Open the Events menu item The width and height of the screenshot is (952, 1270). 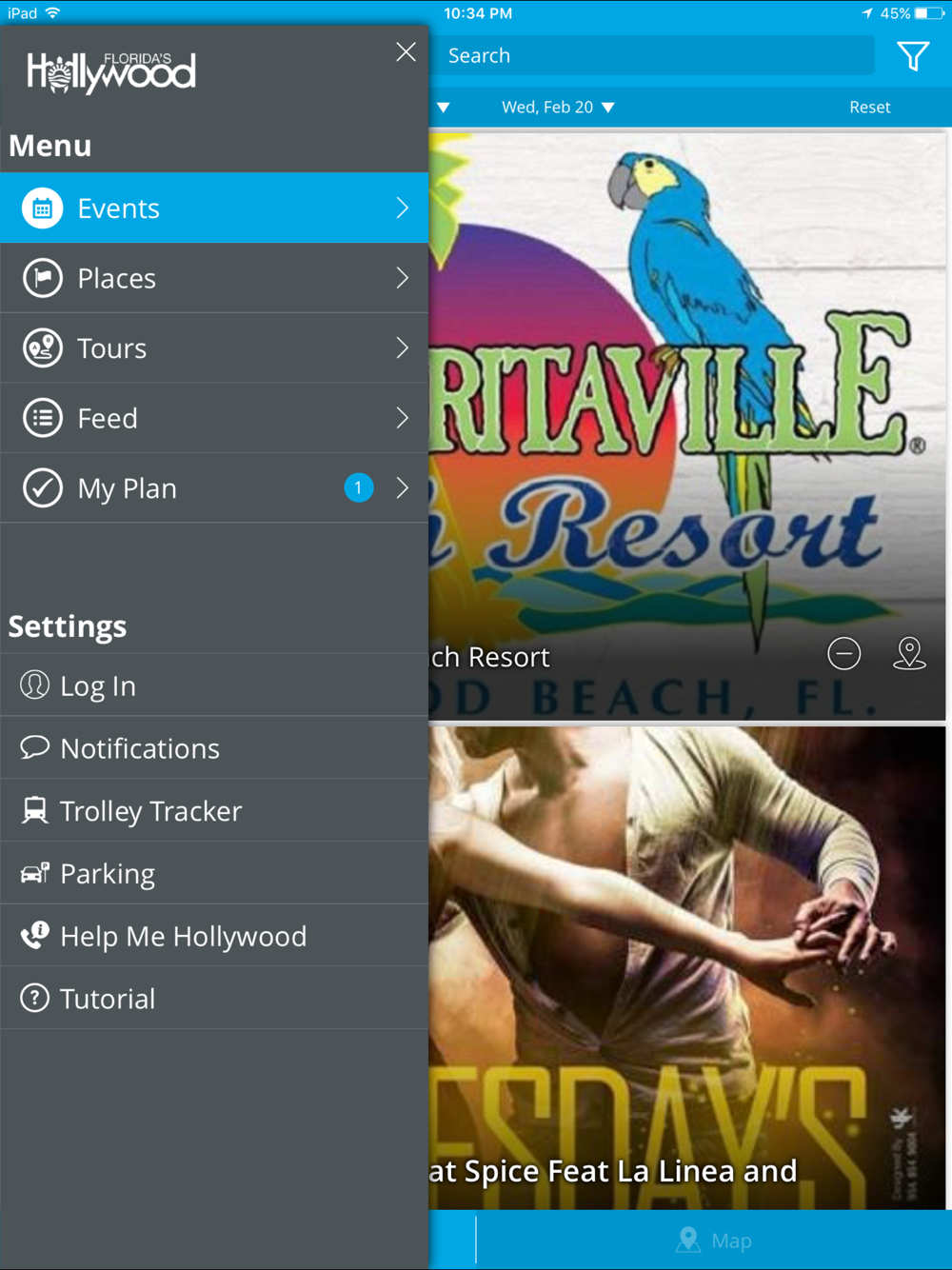(214, 208)
